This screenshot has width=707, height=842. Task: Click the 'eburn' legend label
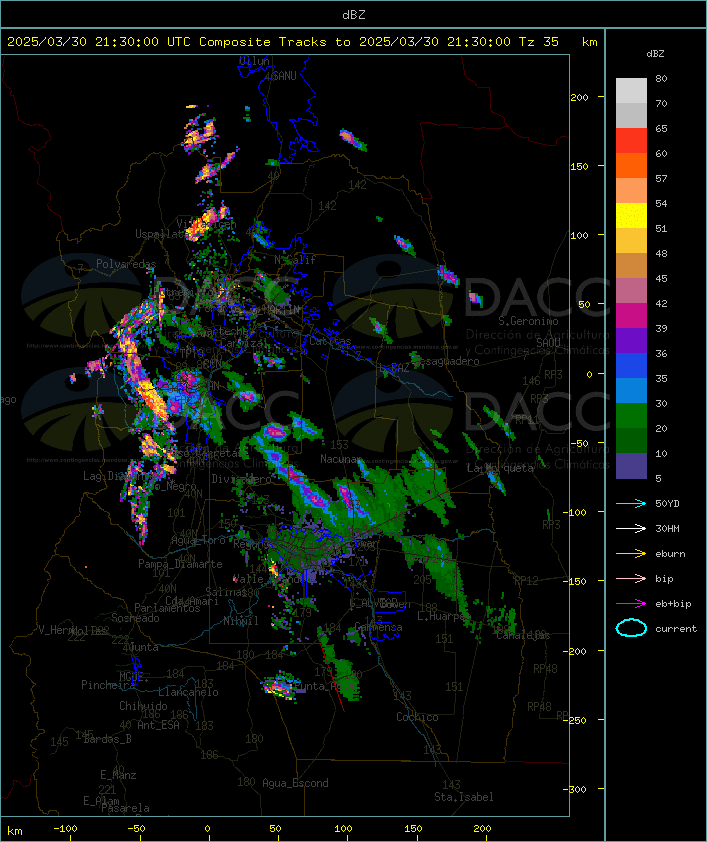(670, 554)
